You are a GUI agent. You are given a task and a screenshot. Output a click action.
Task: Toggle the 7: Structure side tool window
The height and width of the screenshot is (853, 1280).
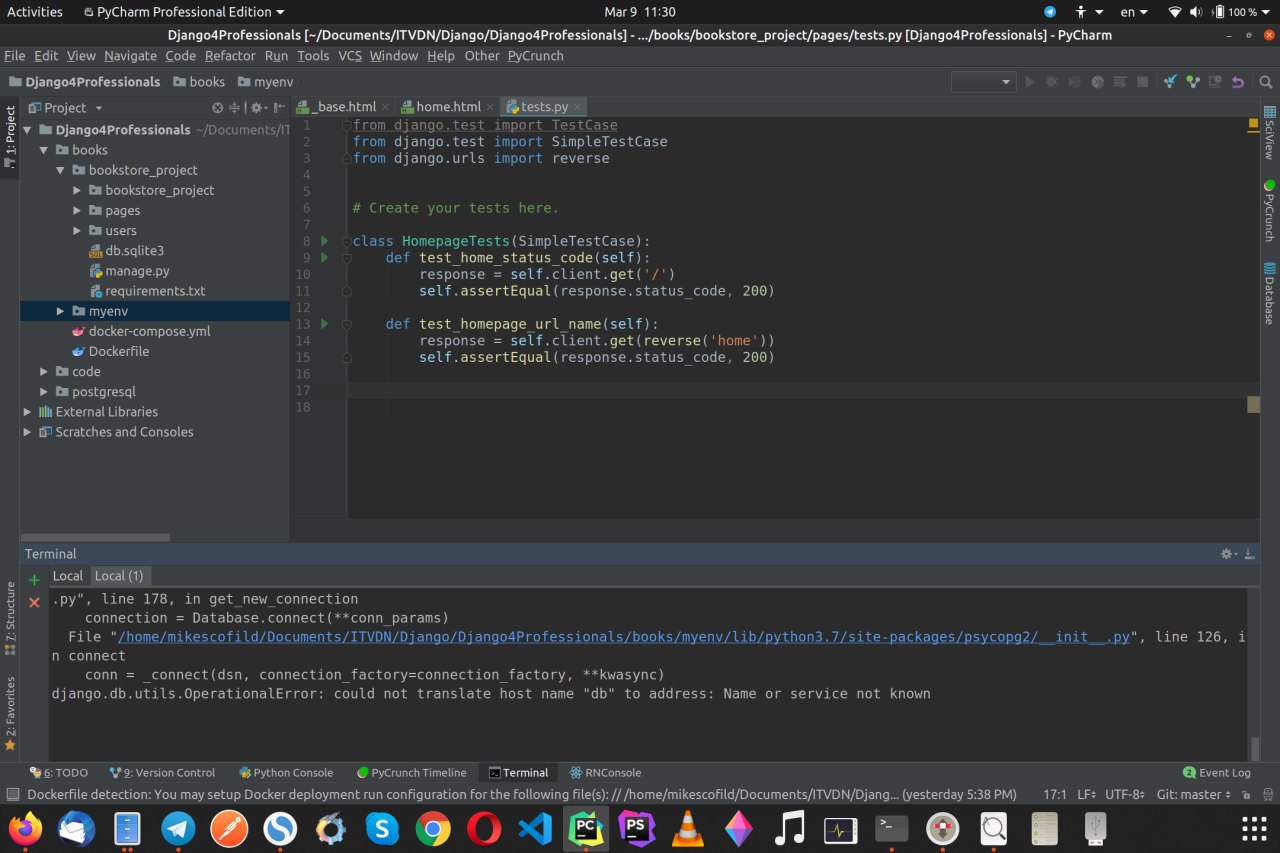click(10, 617)
